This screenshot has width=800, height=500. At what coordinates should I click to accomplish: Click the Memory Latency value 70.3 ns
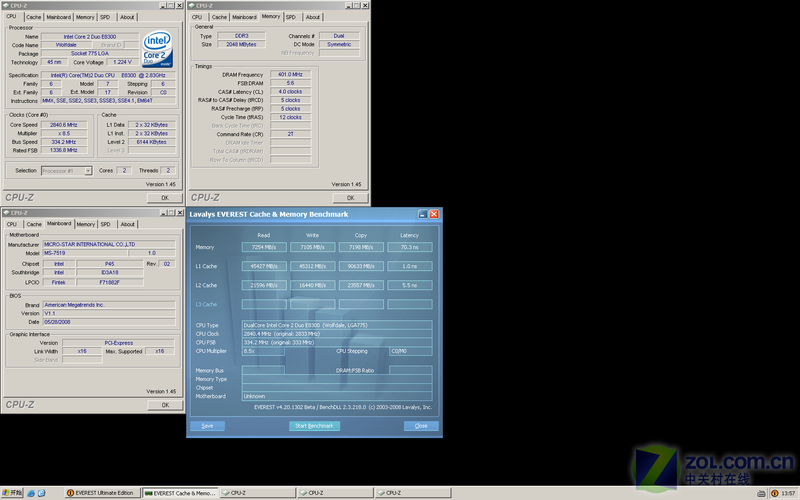(x=410, y=247)
